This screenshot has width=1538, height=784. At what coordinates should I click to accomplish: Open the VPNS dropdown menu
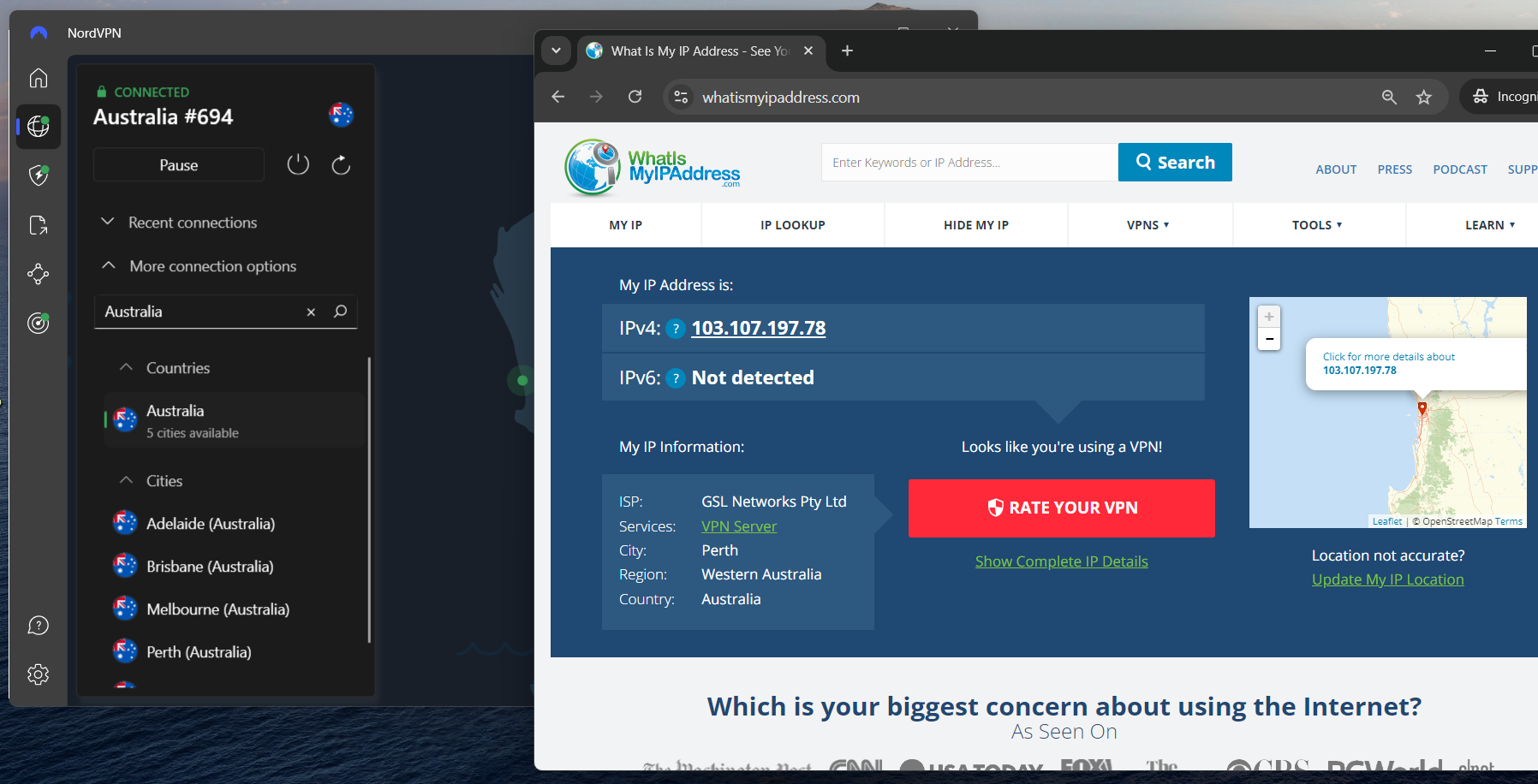pyautogui.click(x=1149, y=224)
